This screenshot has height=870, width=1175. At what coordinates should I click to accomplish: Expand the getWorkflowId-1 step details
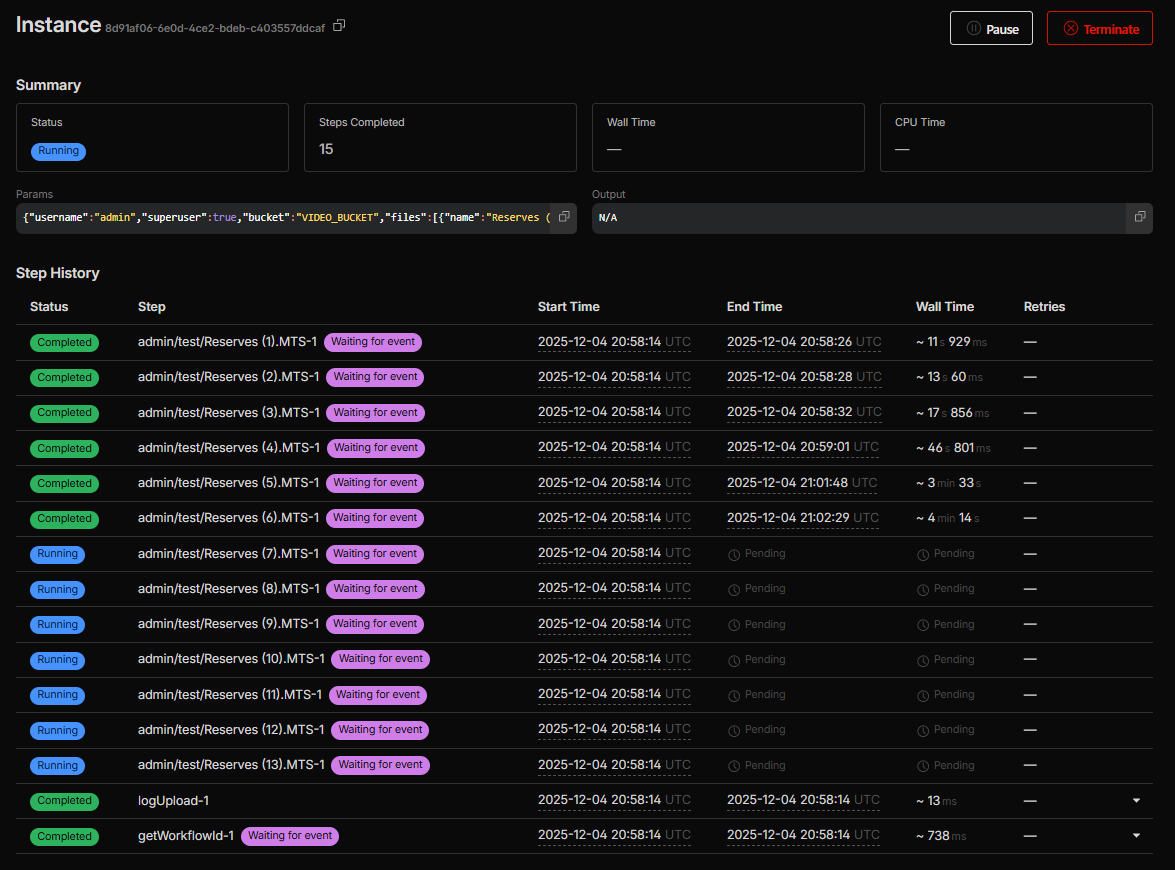(x=1136, y=836)
